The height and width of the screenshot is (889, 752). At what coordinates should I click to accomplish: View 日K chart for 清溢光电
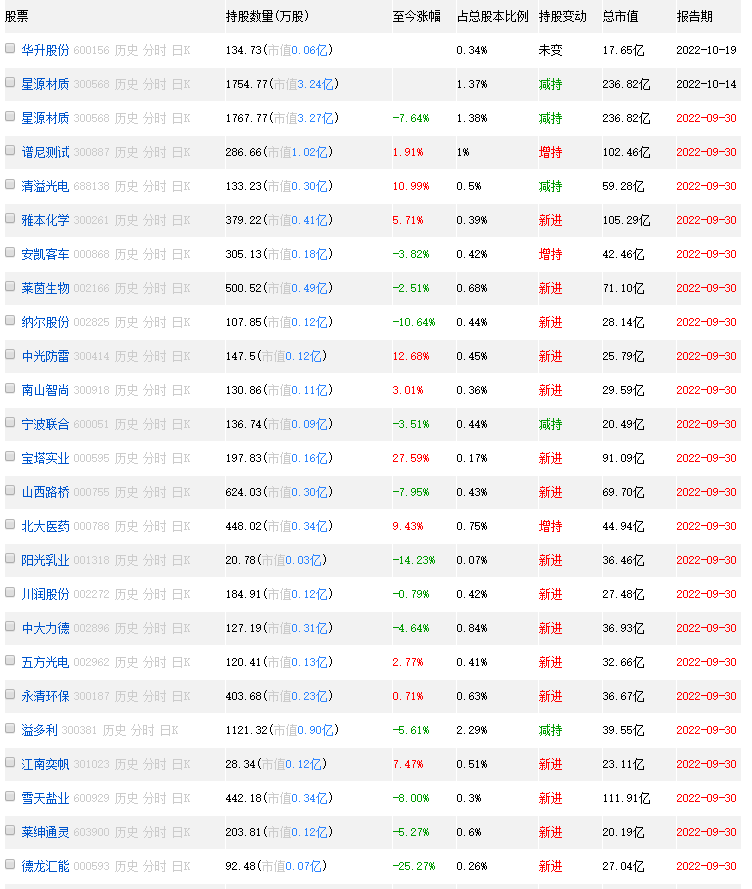pyautogui.click(x=181, y=187)
